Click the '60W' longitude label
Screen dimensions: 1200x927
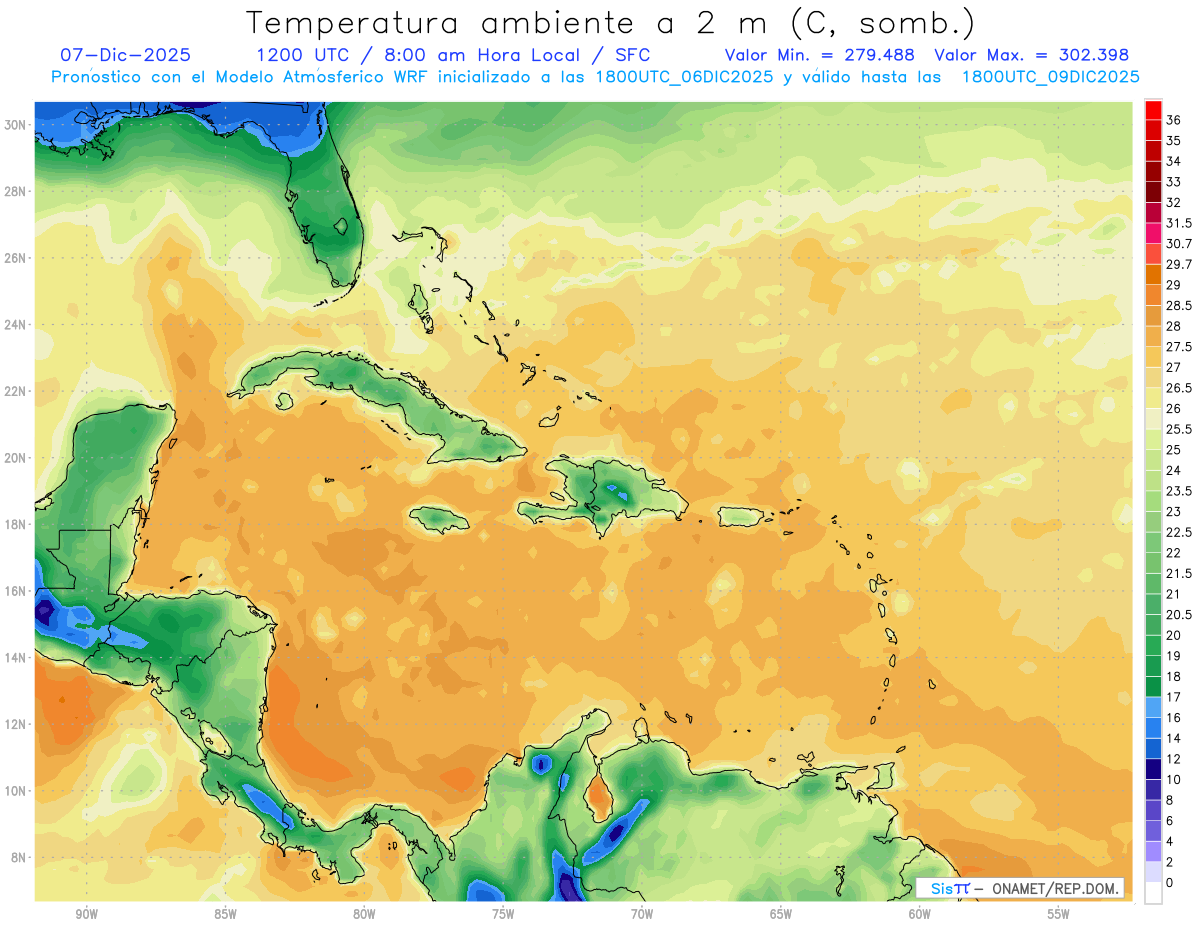coord(920,914)
